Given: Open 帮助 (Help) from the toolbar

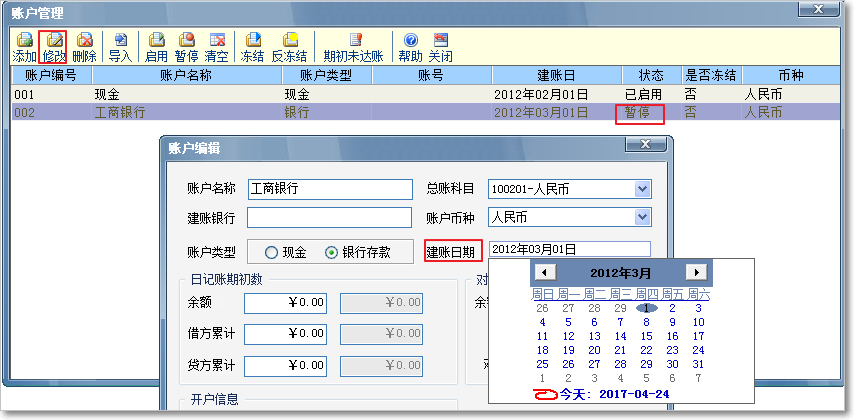Looking at the screenshot, I should tap(410, 47).
